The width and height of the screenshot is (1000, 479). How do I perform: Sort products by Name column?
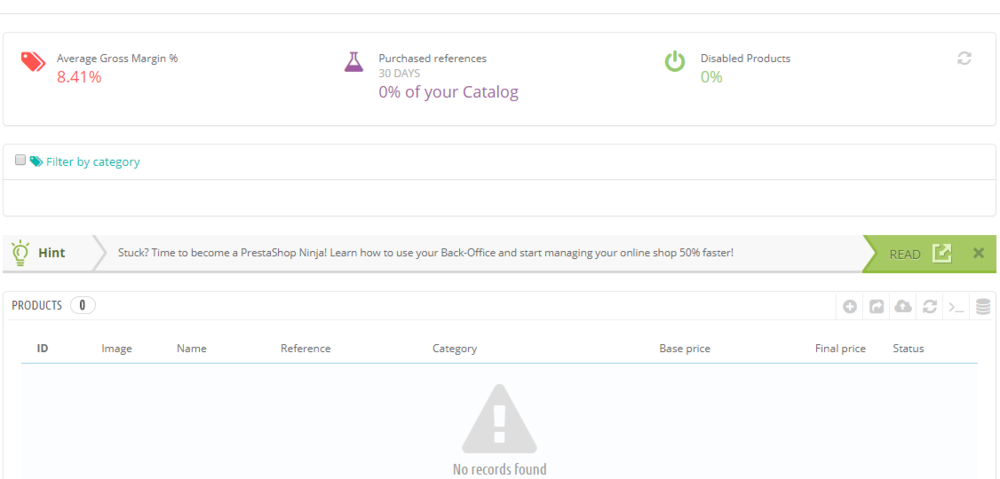point(191,348)
